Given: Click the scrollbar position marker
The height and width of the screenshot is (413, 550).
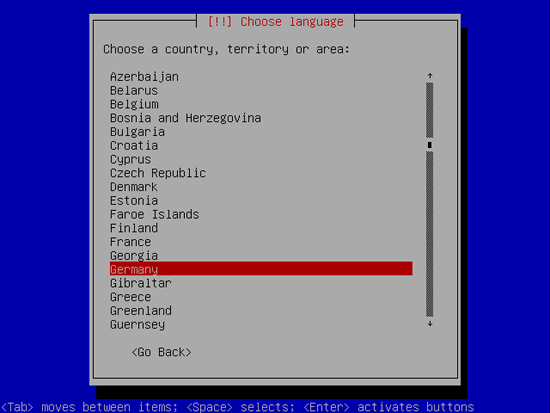Looking at the screenshot, I should point(430,145).
